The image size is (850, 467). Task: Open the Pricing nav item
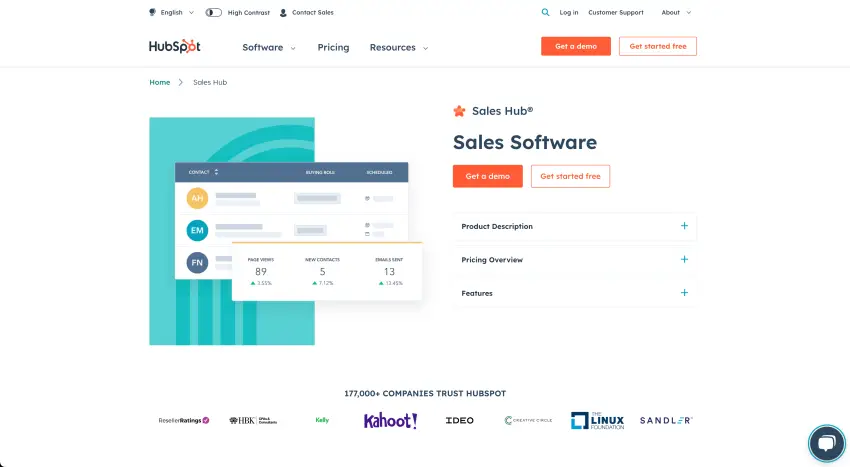[333, 48]
